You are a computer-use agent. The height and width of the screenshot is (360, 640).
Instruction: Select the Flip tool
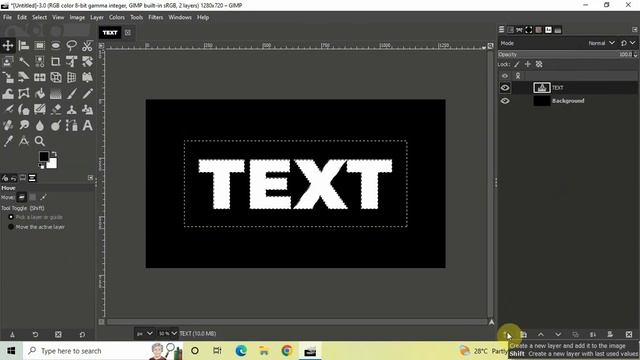pyautogui.click(x=40, y=77)
